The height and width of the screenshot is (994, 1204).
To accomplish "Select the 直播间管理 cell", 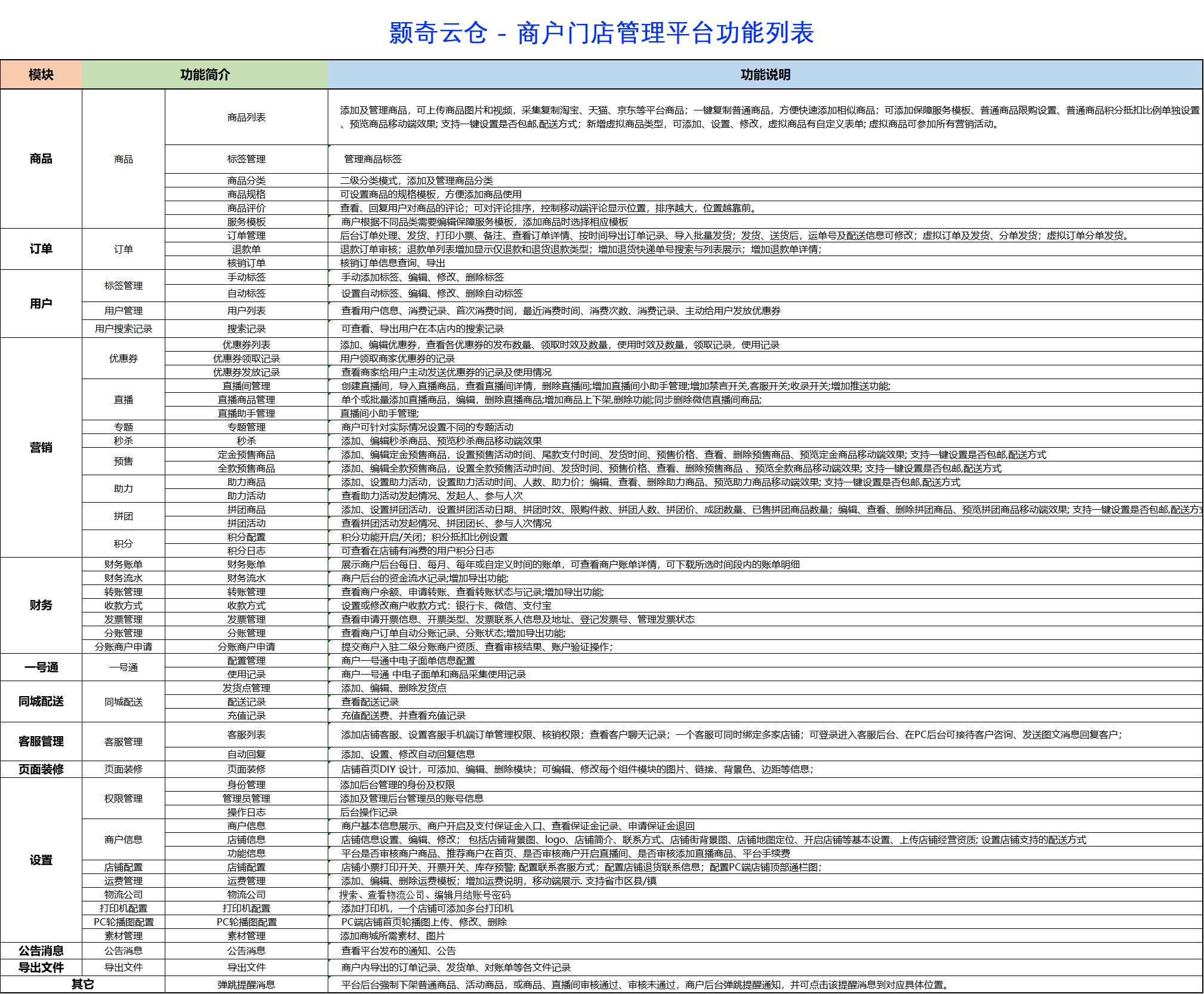I will coord(246,386).
